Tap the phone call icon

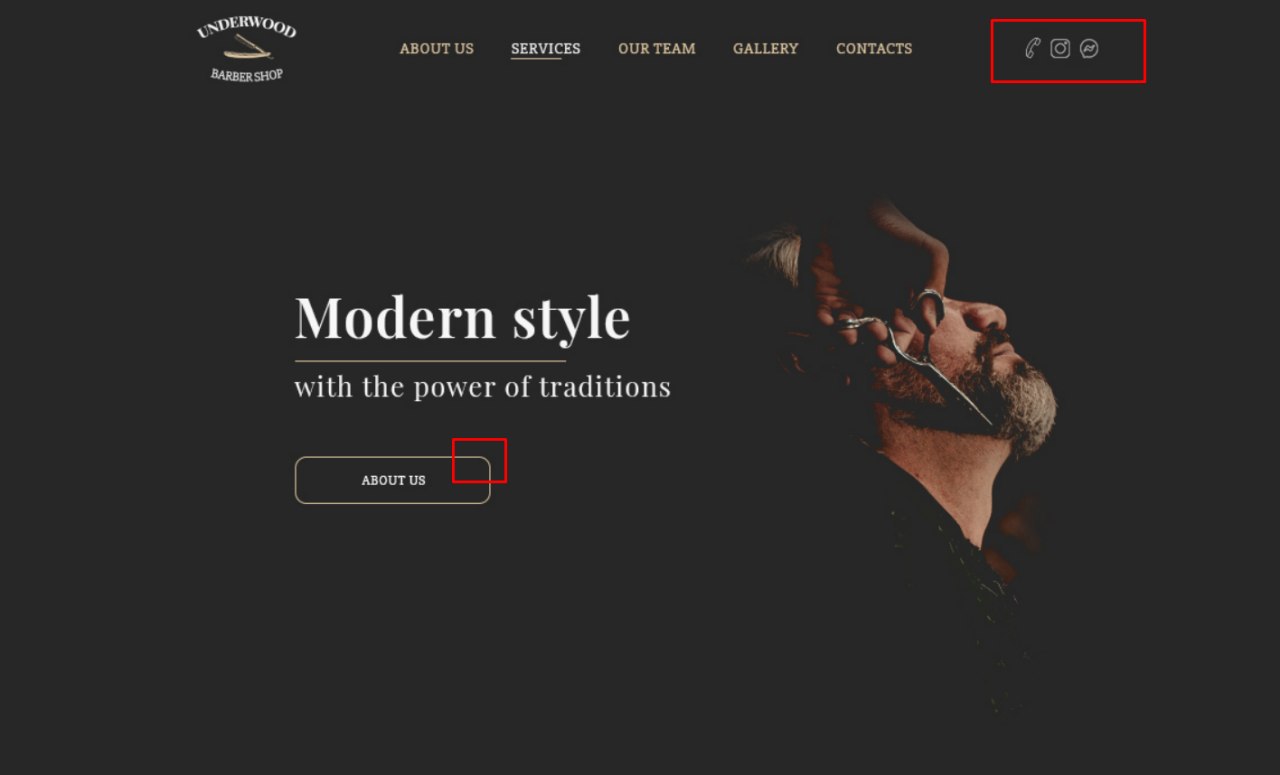click(1033, 48)
